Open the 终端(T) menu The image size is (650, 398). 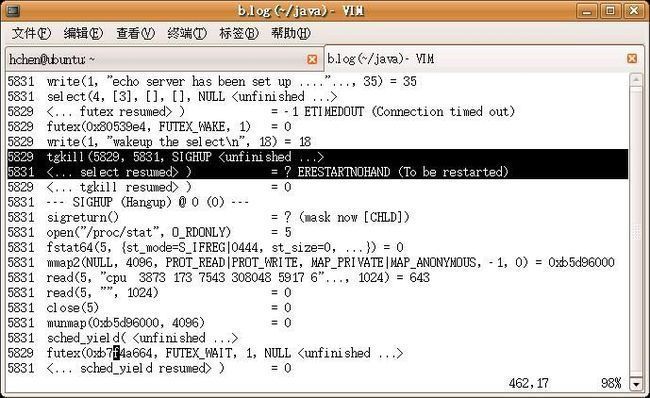coord(187,33)
